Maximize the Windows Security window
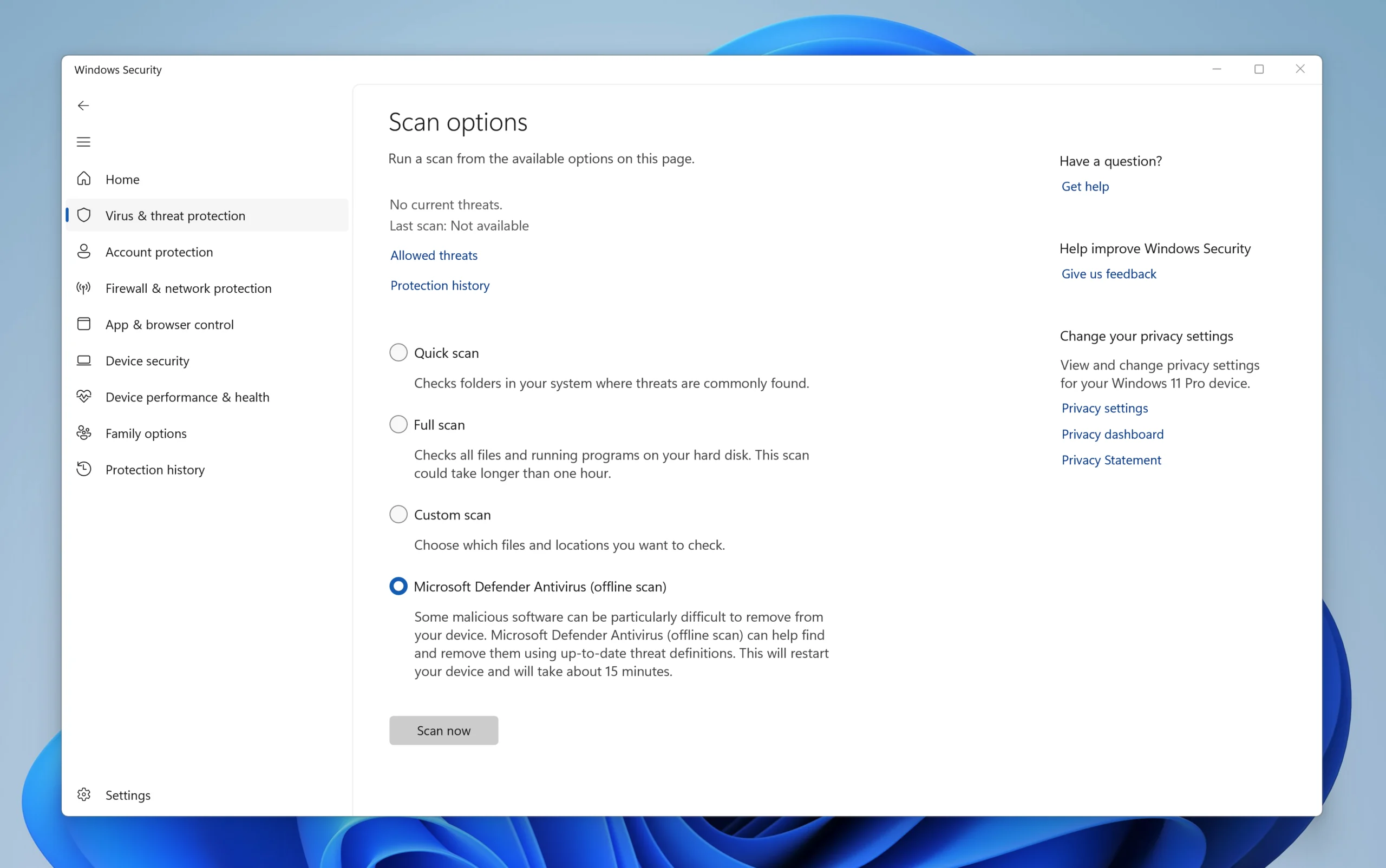 pos(1259,69)
